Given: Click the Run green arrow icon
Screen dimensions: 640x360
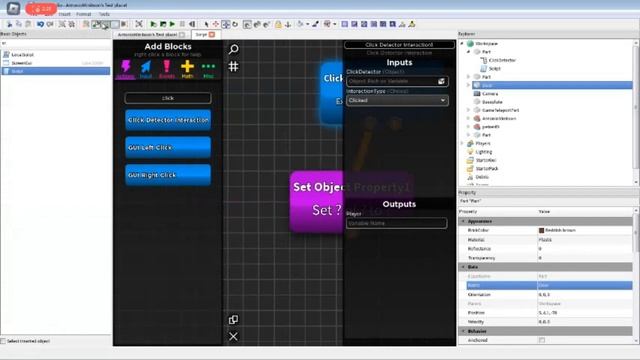Looking at the screenshot, I should coord(172,24).
